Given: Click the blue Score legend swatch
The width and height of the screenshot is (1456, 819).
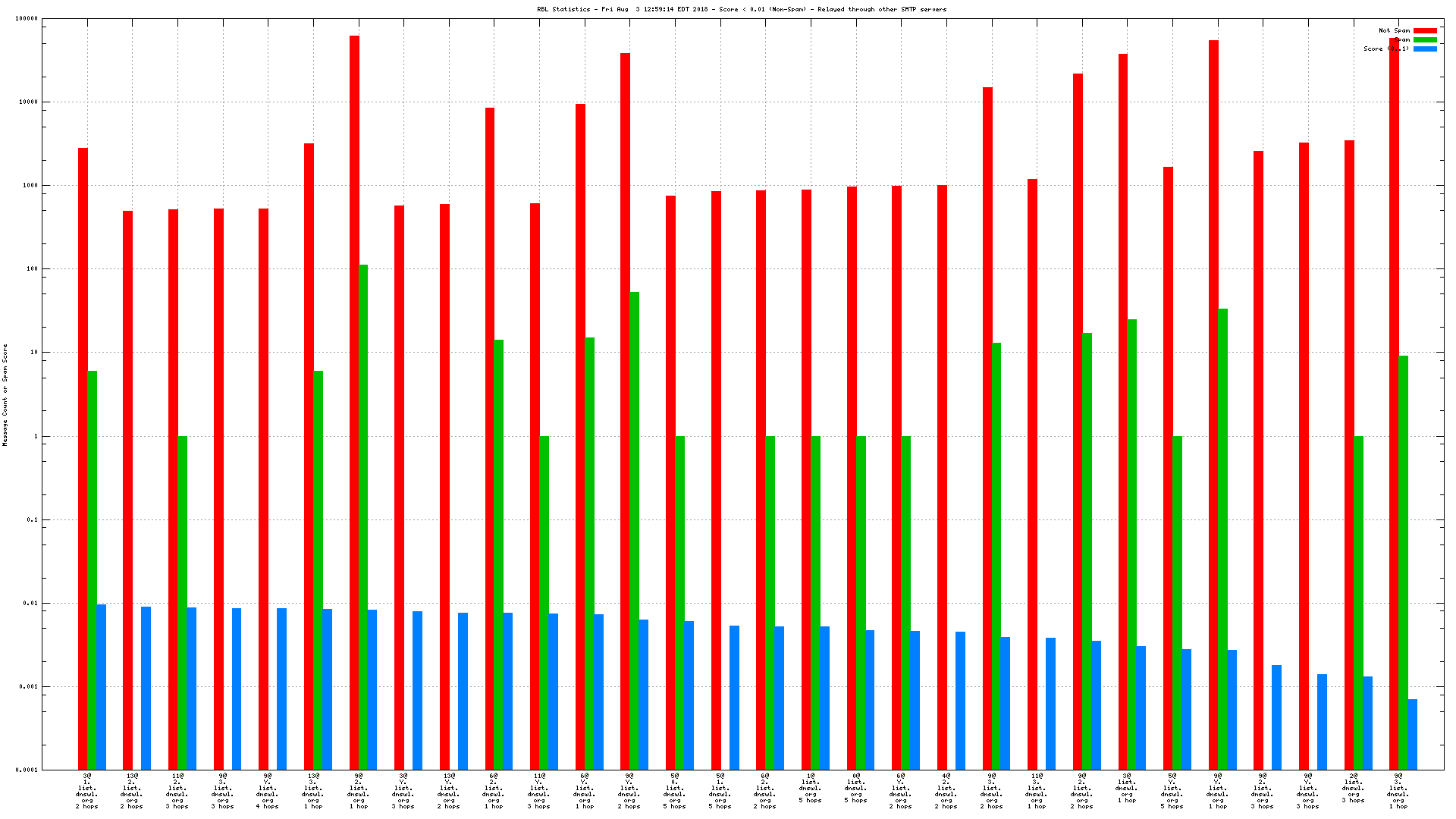Looking at the screenshot, I should pos(1425,49).
